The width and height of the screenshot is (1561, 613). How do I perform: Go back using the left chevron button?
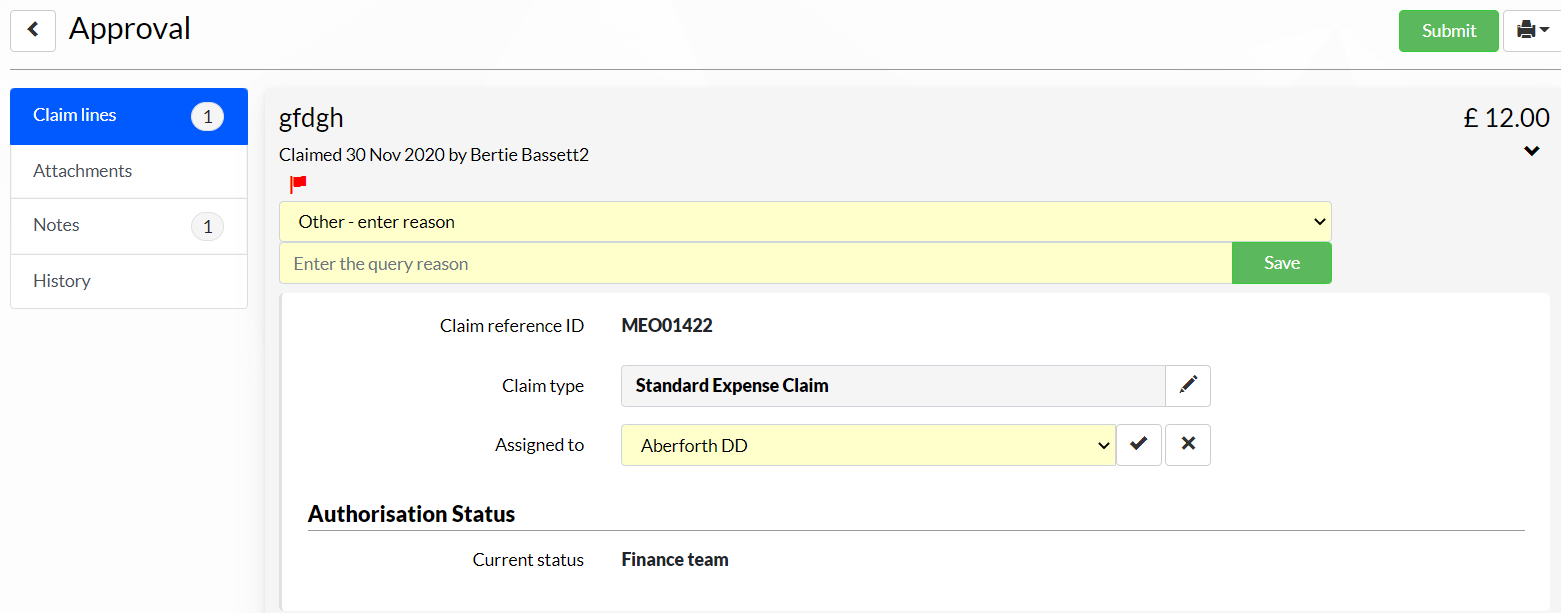(x=33, y=30)
